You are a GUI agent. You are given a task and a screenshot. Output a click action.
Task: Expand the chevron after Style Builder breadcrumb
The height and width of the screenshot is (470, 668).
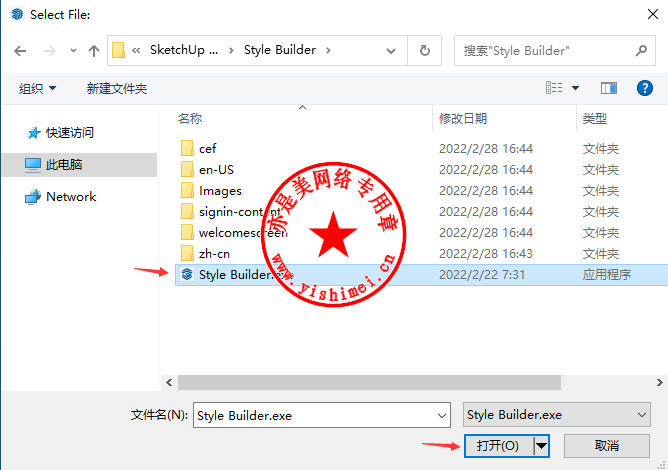[328, 50]
